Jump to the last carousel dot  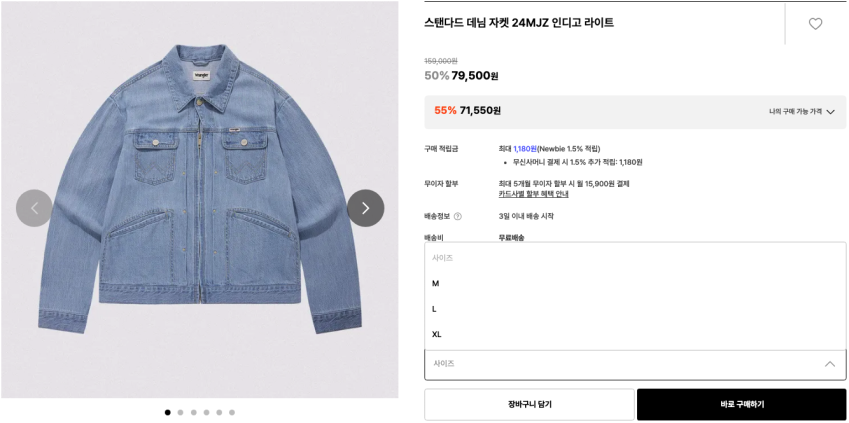pyautogui.click(x=232, y=412)
